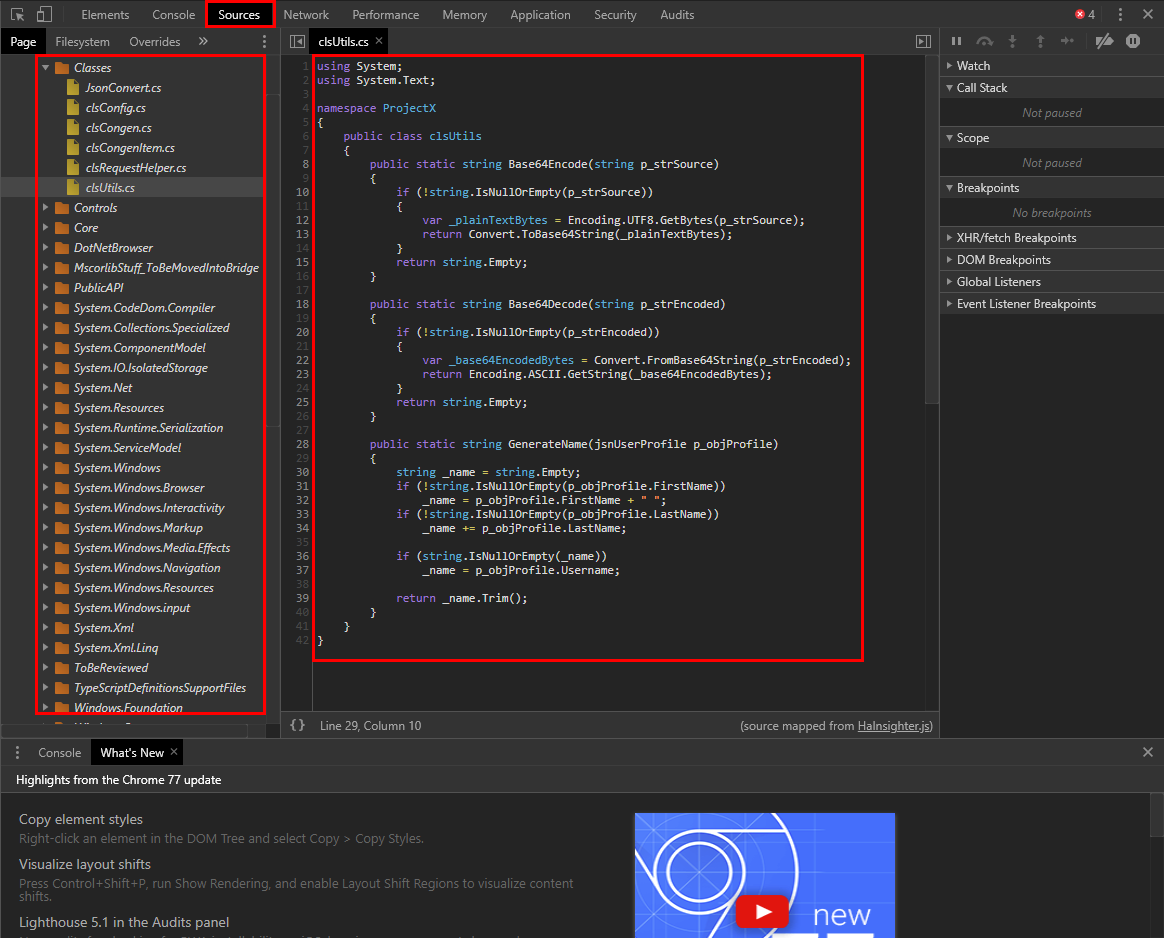The width and height of the screenshot is (1164, 938).
Task: Switch to the Filesystem navigator tab
Action: [x=82, y=42]
